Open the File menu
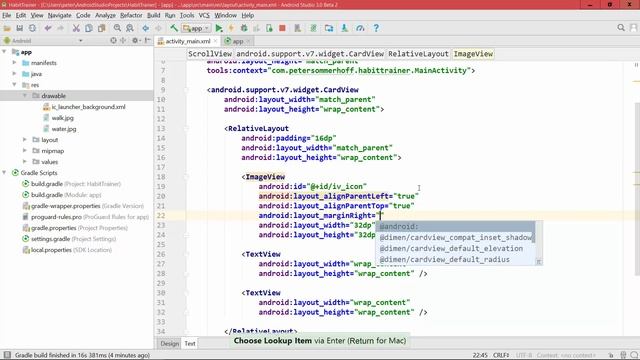 (7, 16)
